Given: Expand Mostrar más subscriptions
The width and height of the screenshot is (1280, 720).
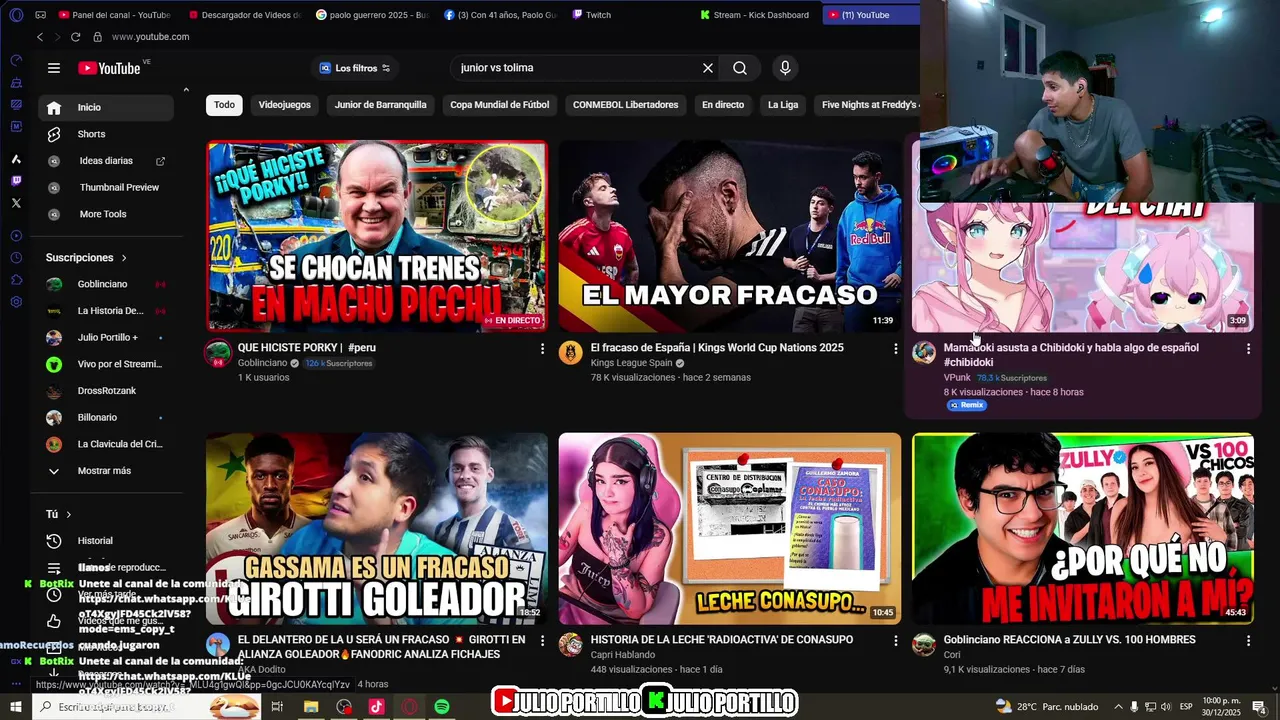Looking at the screenshot, I should point(106,471).
